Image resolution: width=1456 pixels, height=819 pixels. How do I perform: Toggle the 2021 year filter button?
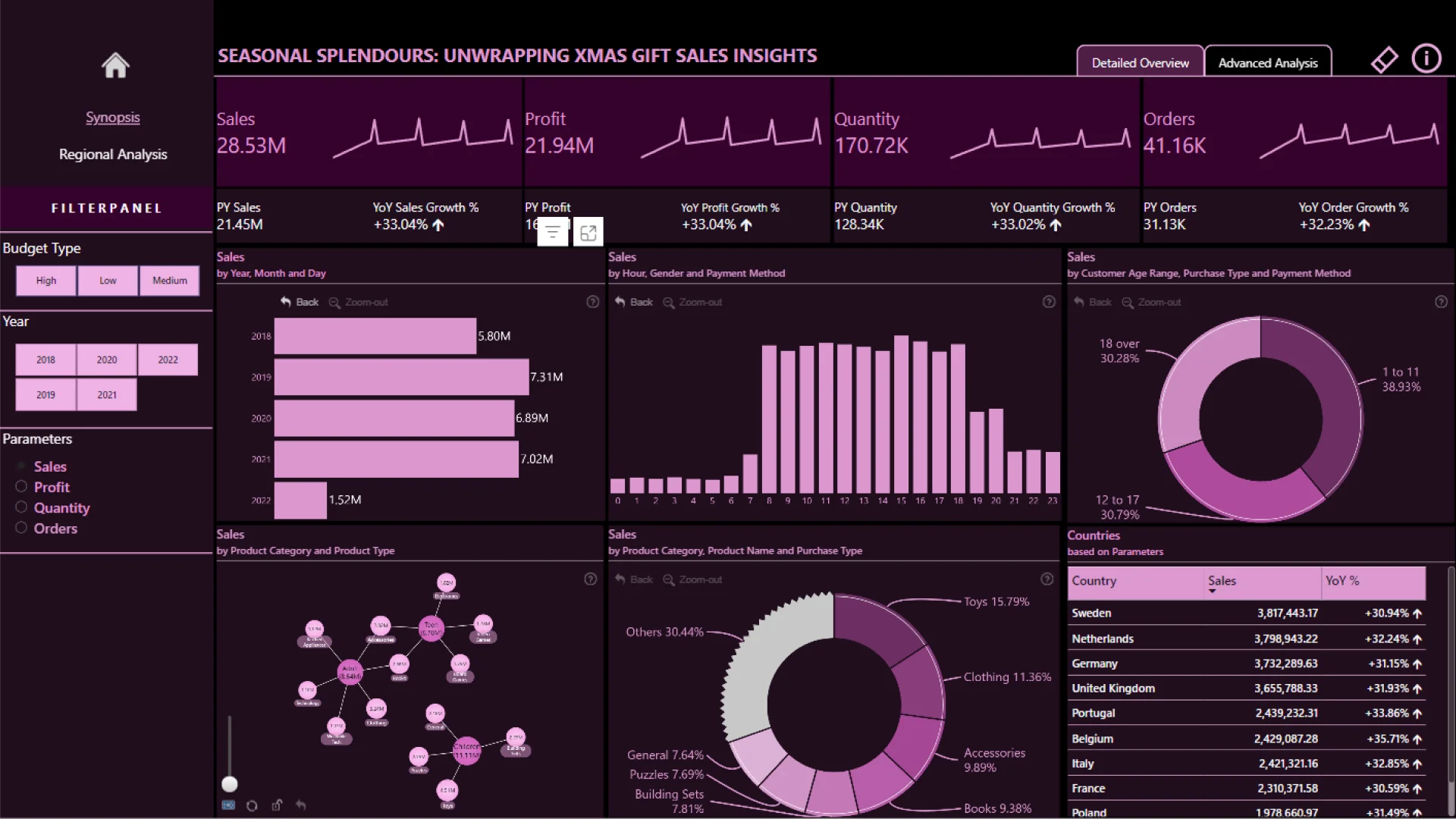tap(107, 394)
